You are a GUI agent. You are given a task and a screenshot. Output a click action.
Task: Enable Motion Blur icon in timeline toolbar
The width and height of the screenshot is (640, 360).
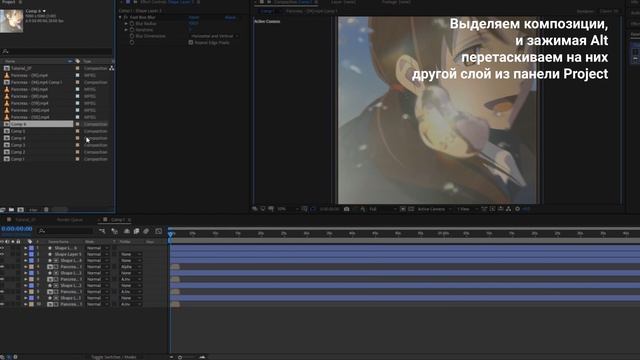click(146, 231)
